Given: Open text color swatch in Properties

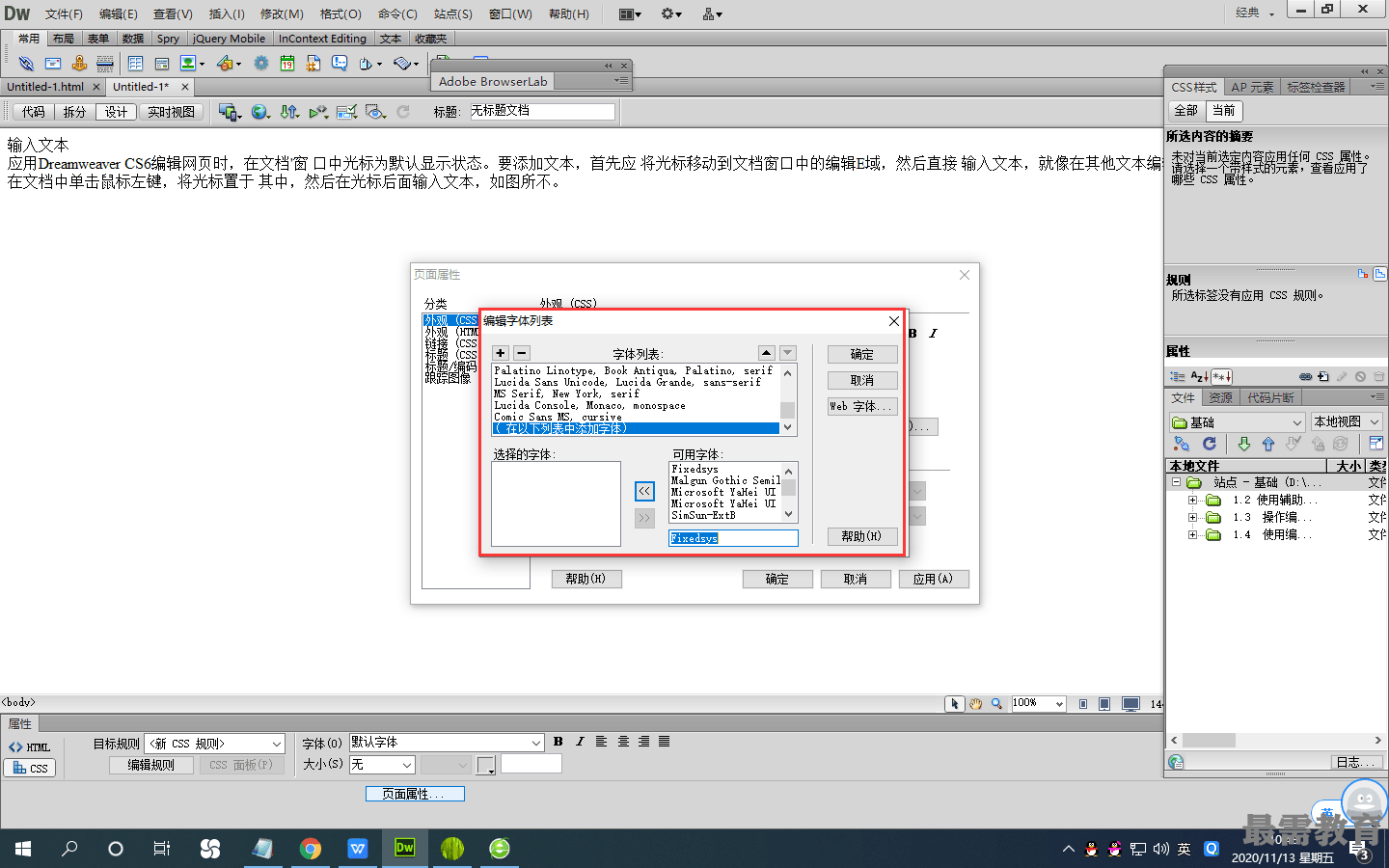Looking at the screenshot, I should click(x=486, y=765).
